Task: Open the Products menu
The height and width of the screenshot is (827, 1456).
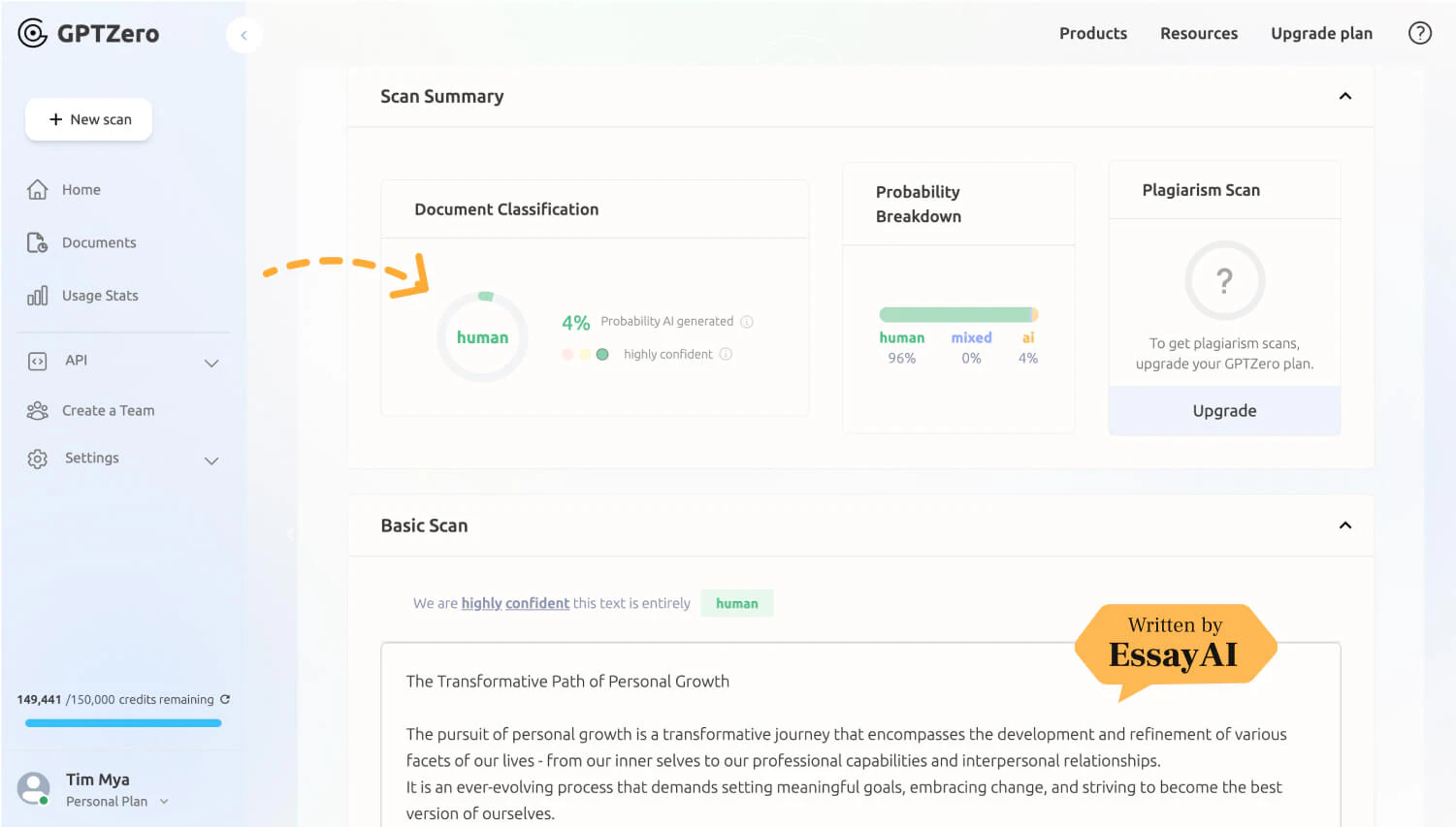Action: [x=1093, y=32]
